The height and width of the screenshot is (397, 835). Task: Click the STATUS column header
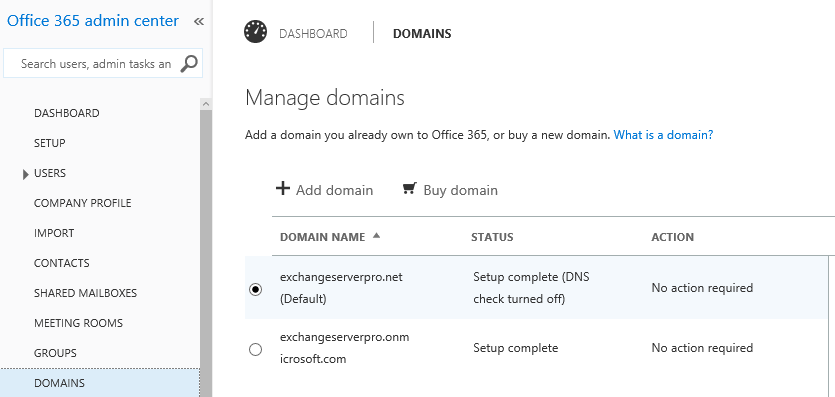[492, 237]
